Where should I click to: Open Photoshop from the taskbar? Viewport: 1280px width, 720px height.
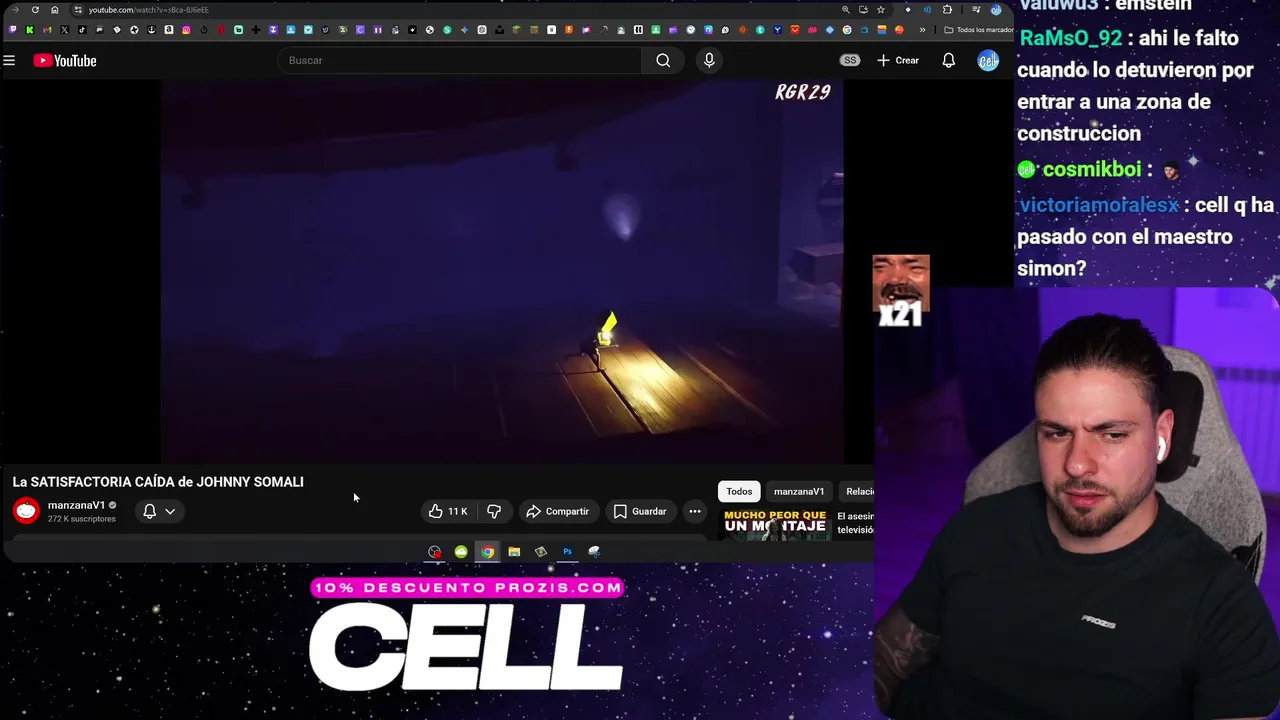567,552
